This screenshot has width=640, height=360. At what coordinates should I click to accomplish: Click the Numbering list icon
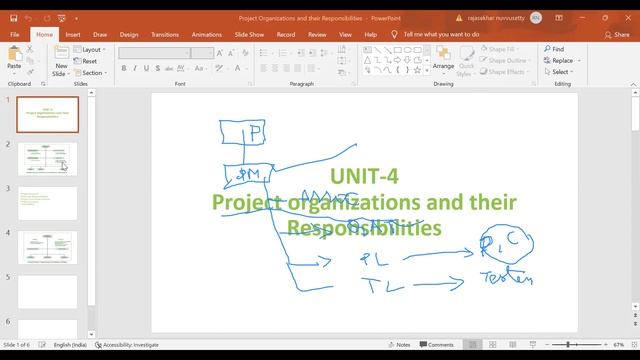click(x=282, y=53)
